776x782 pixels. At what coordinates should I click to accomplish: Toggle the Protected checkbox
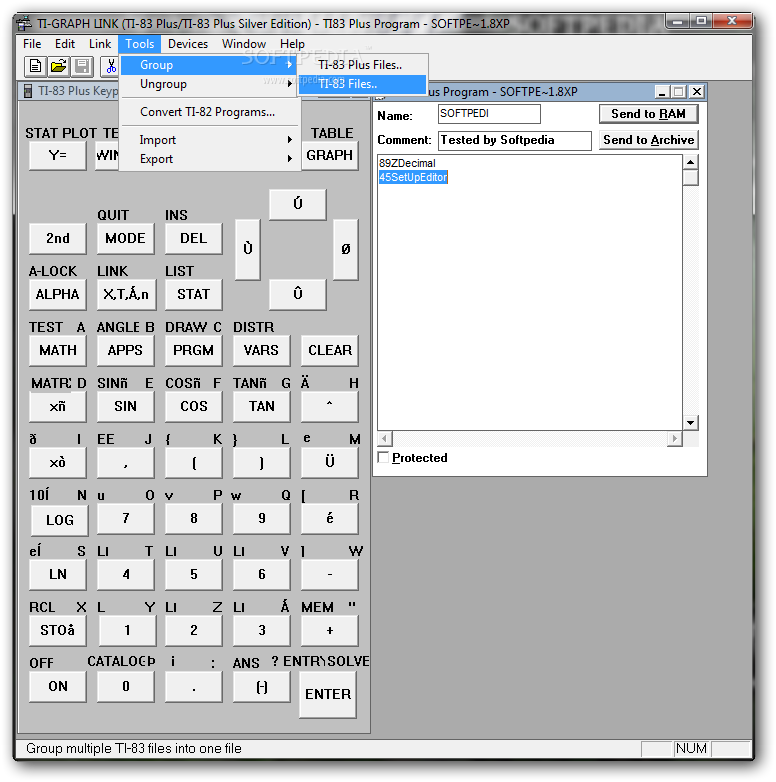click(384, 457)
